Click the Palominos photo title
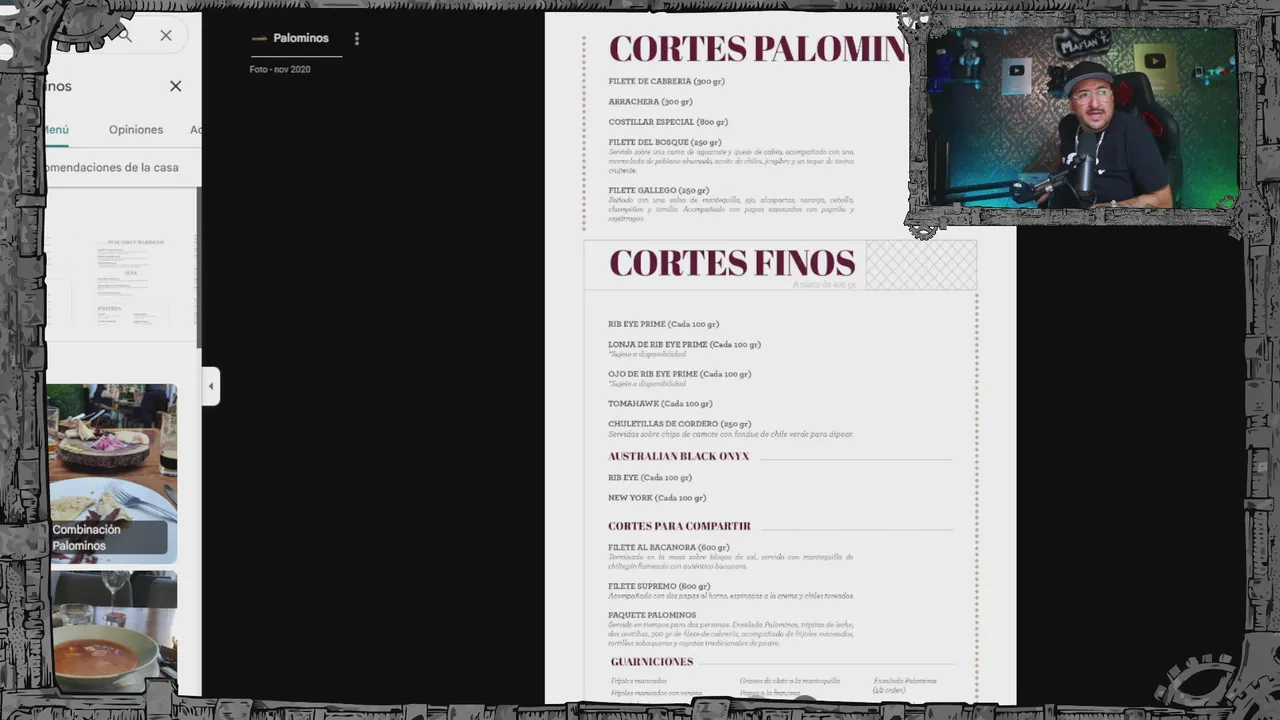This screenshot has height=720, width=1280. click(301, 38)
